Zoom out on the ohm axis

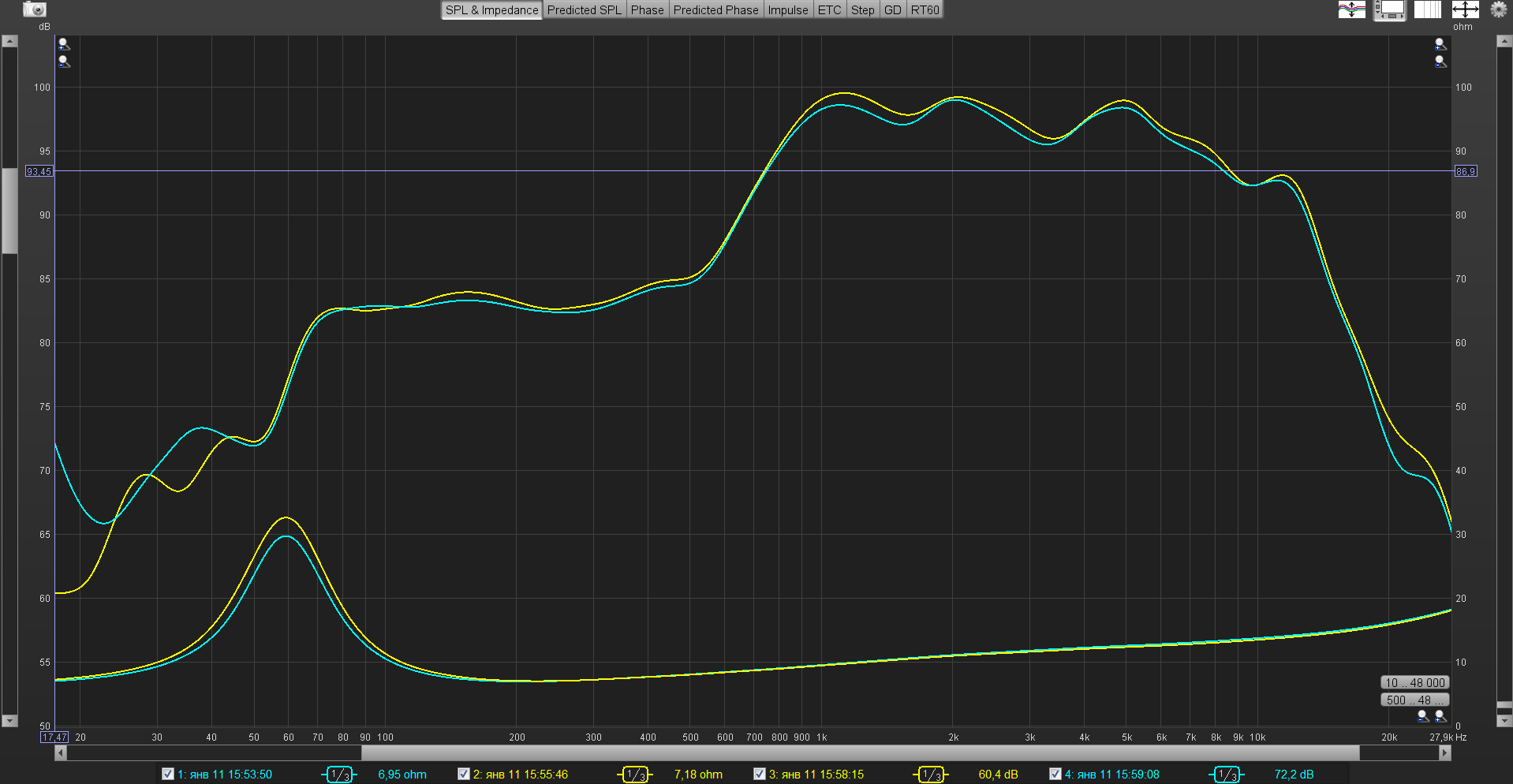[x=1440, y=62]
